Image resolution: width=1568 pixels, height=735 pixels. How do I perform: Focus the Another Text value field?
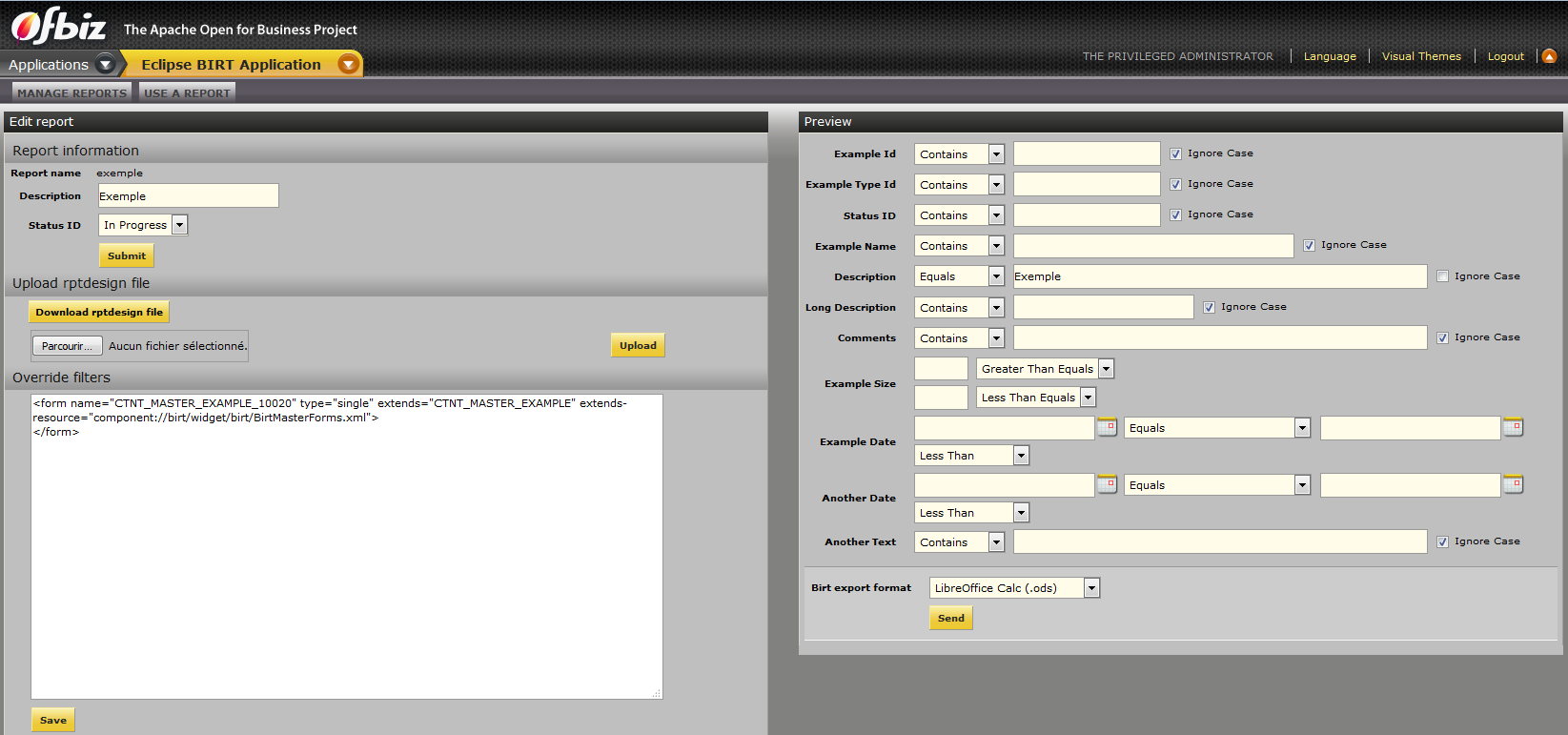pos(1220,541)
